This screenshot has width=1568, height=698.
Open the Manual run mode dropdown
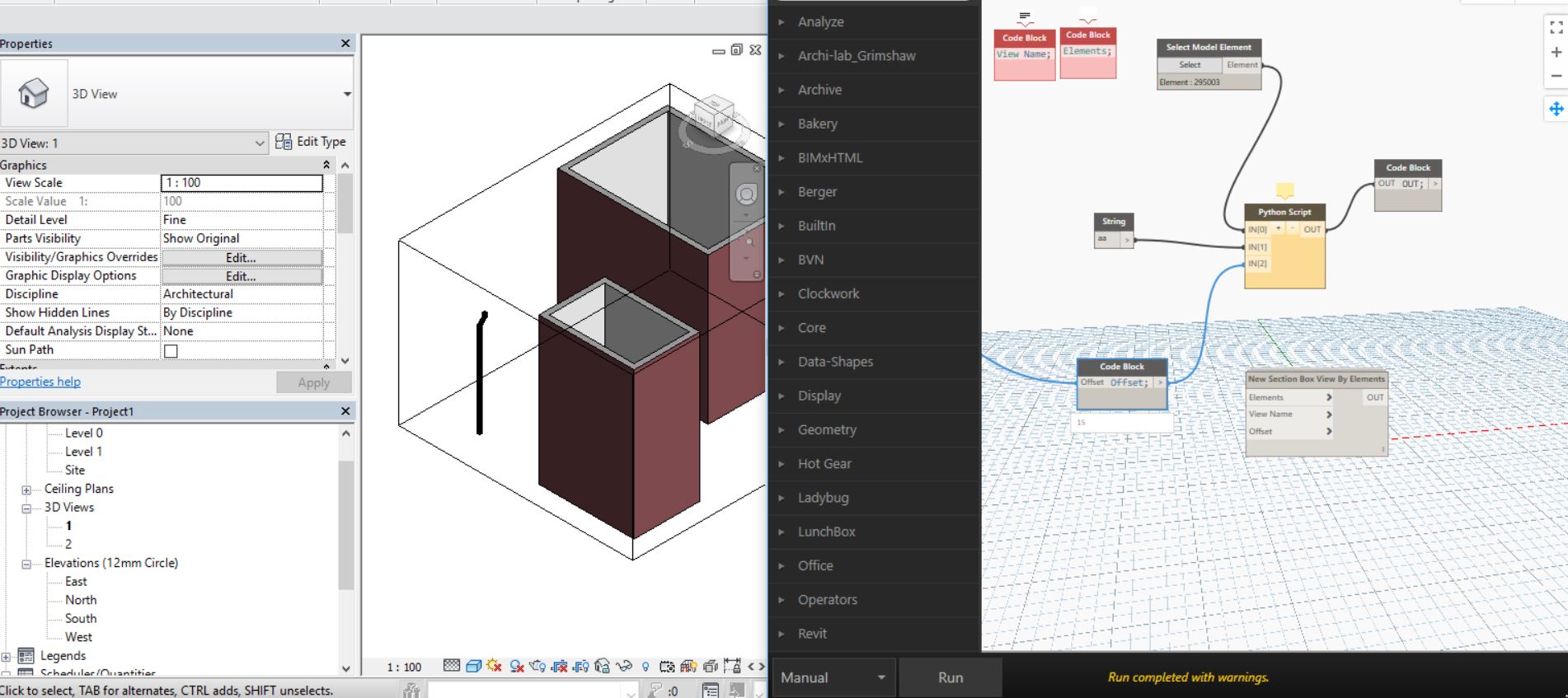[880, 677]
